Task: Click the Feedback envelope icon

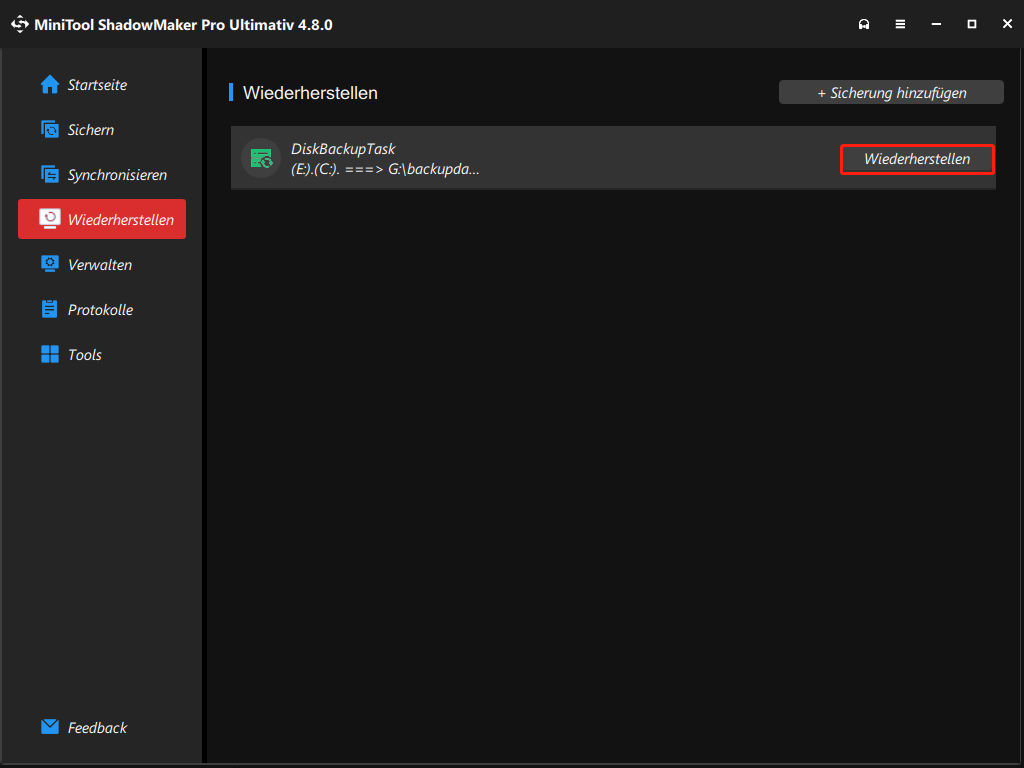Action: click(x=50, y=727)
